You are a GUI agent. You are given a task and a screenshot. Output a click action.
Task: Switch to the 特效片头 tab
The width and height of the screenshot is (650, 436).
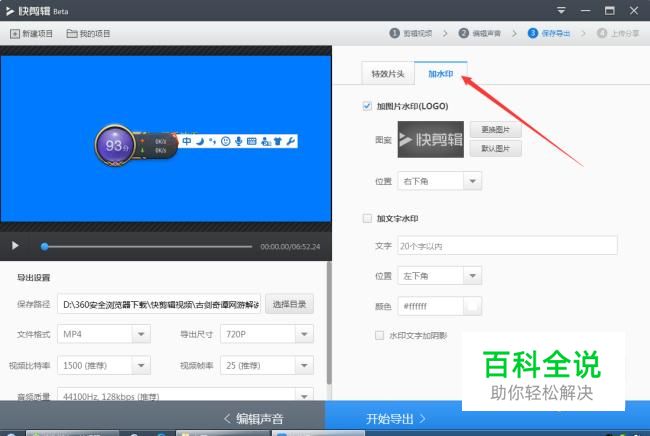coord(388,73)
